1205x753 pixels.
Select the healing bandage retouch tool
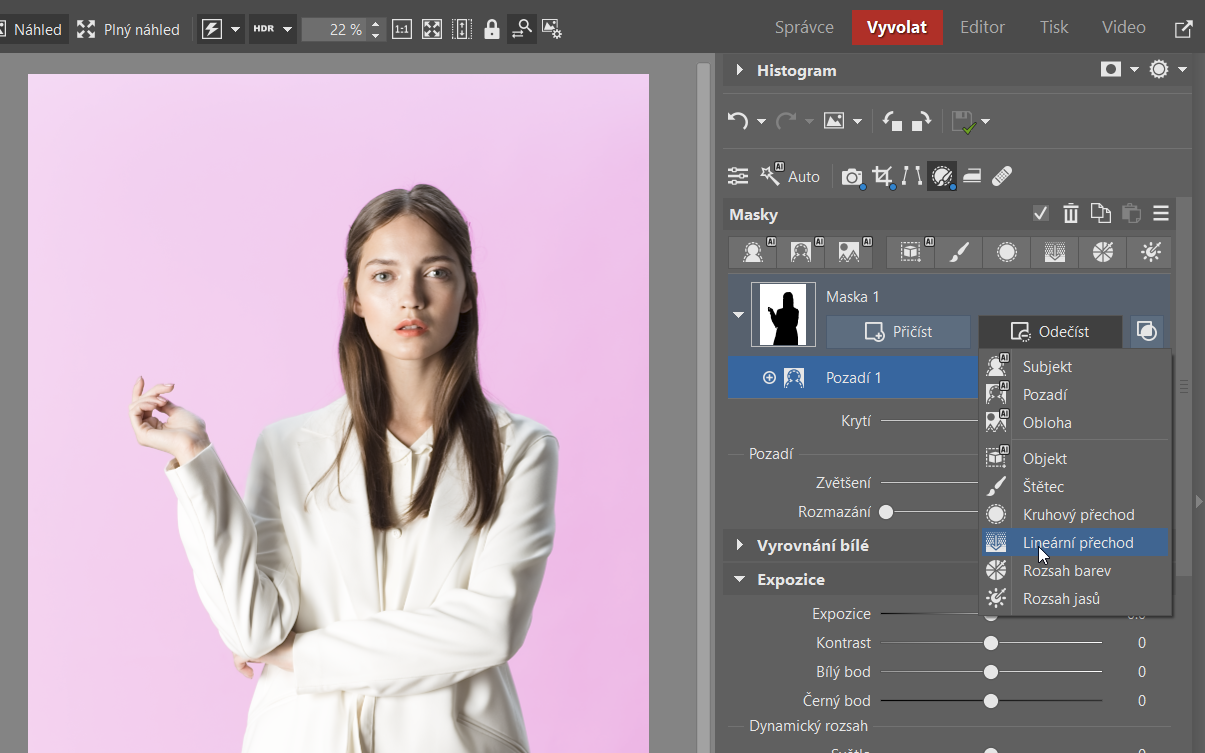click(1002, 176)
